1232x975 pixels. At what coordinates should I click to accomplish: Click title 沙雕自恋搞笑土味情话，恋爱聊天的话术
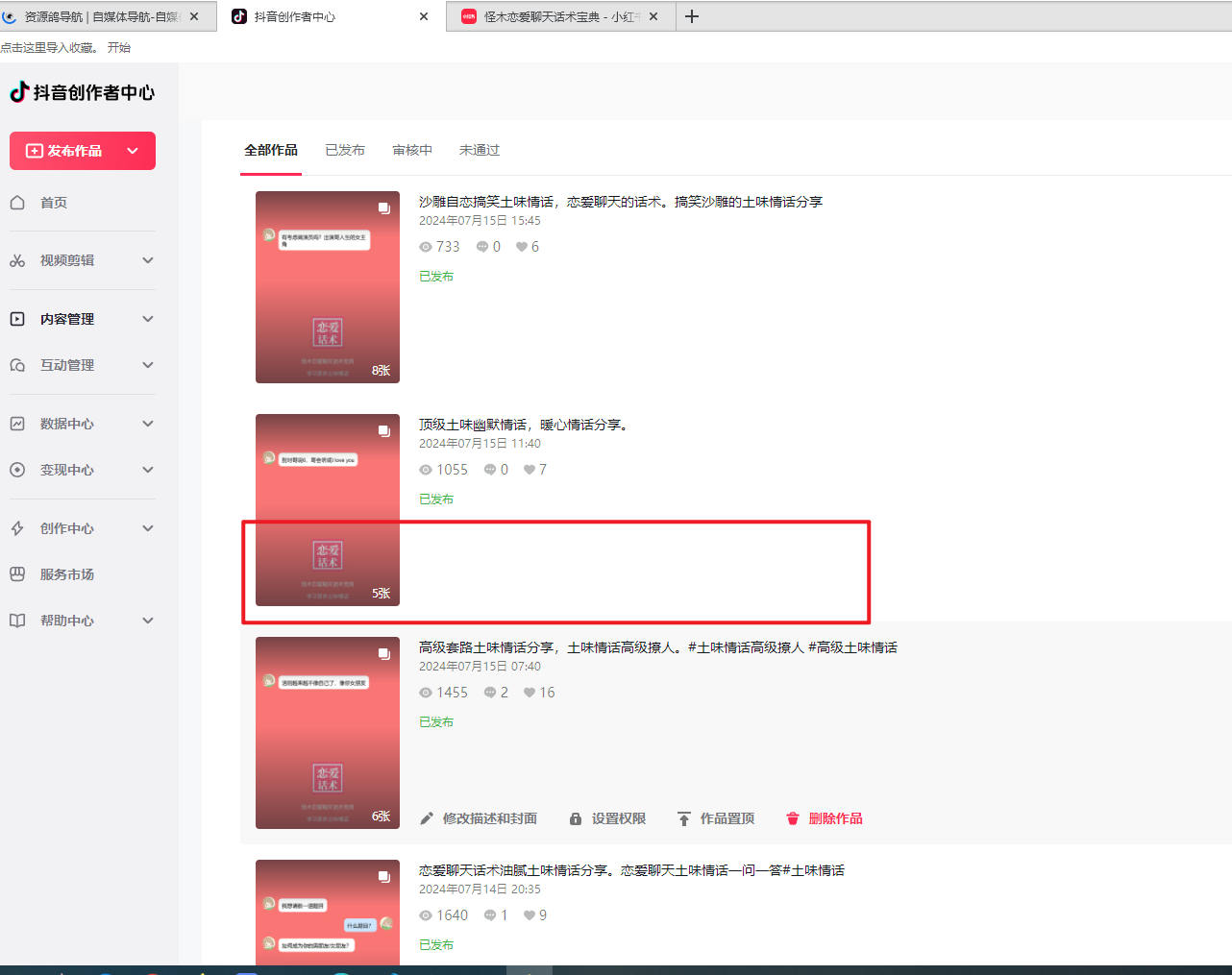[x=621, y=202]
